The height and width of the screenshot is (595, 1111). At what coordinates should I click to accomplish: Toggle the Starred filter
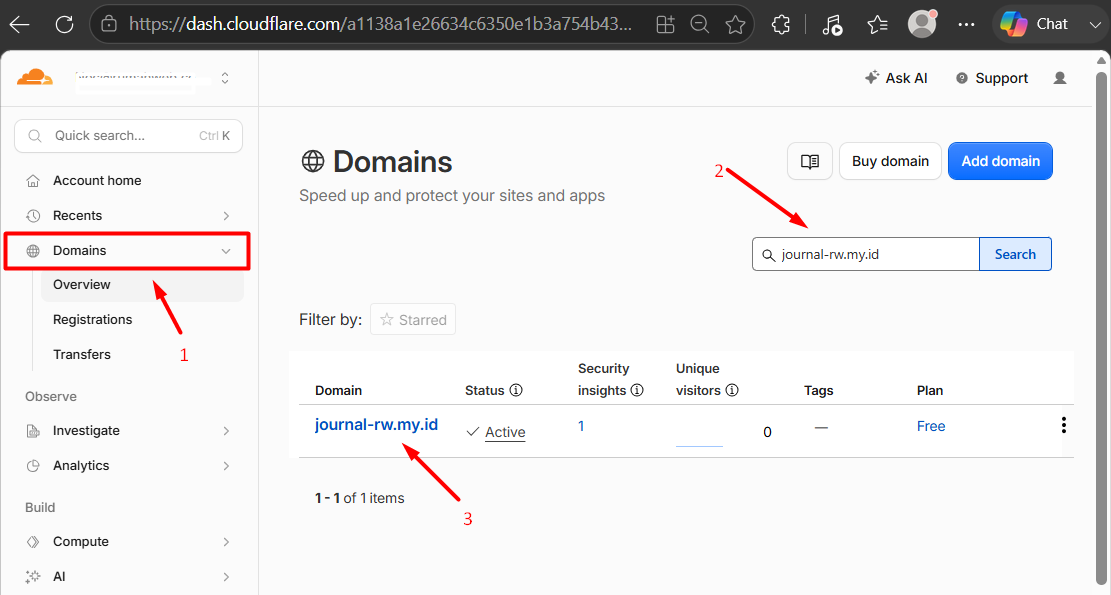click(x=413, y=319)
